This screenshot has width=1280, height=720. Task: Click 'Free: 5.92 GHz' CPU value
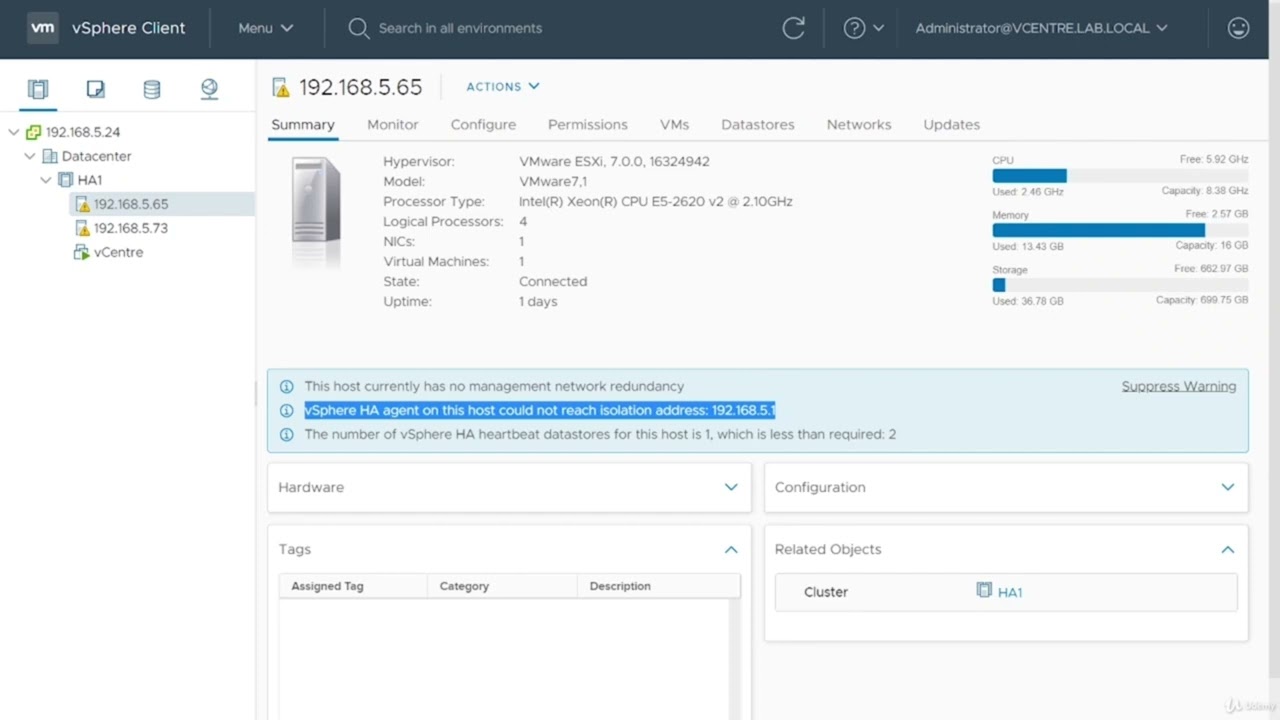click(x=1214, y=159)
